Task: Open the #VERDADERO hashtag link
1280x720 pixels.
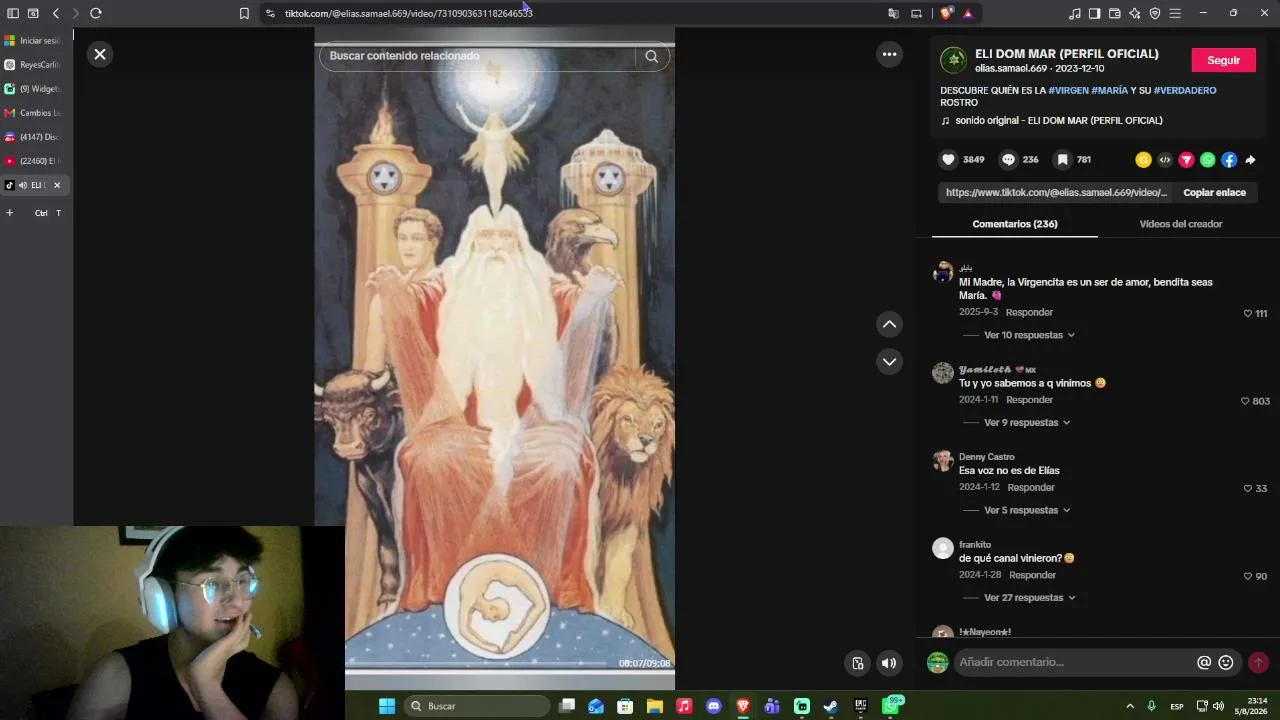Action: pyautogui.click(x=1185, y=90)
